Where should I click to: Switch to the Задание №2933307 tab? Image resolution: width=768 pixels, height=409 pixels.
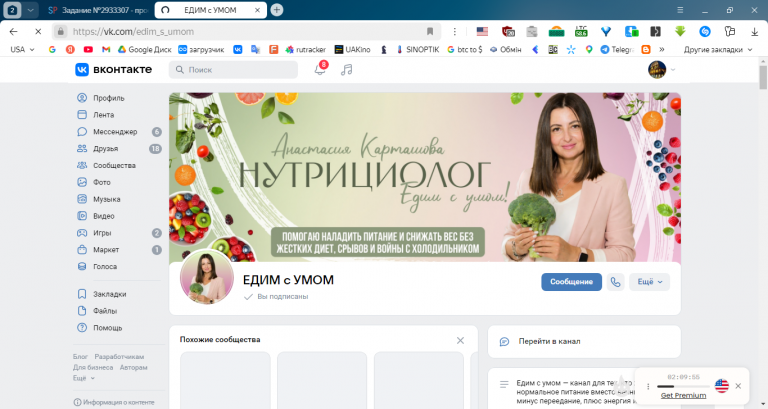point(98,10)
